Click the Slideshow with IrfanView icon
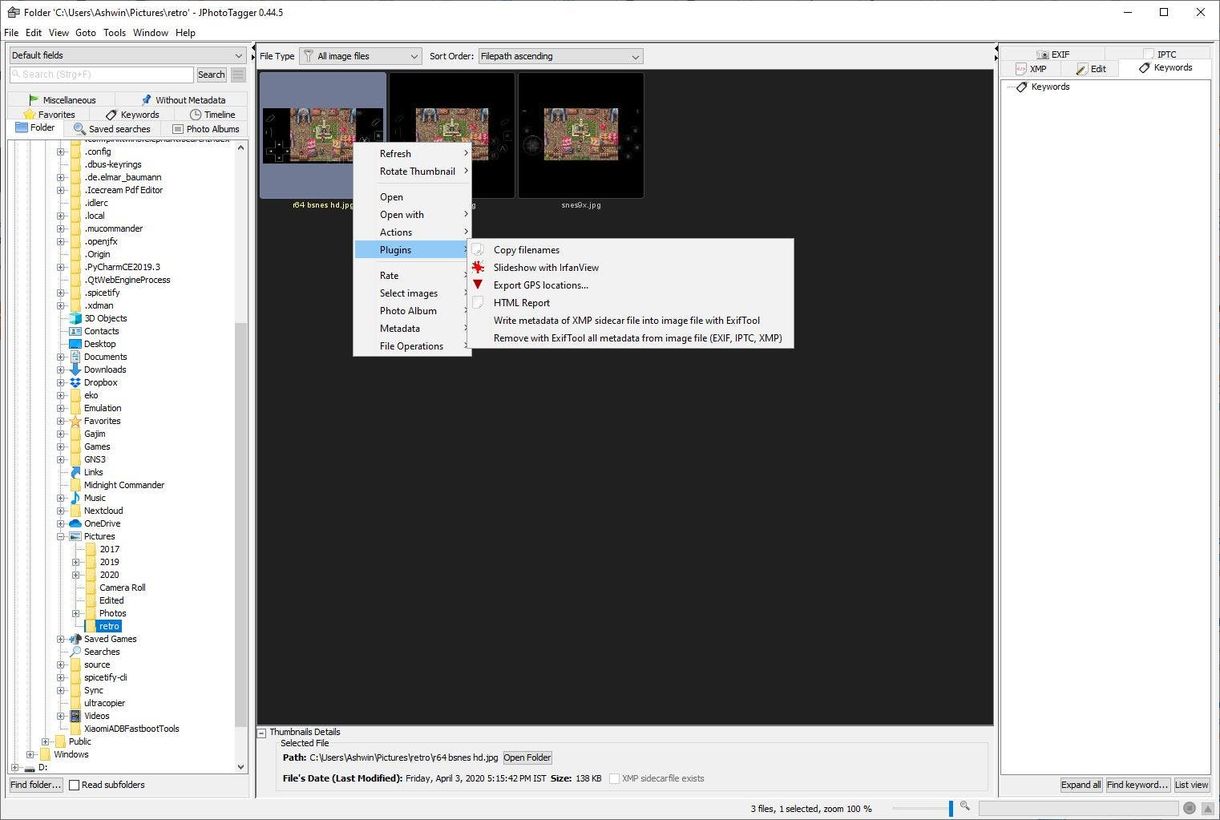The image size is (1220, 820). pyautogui.click(x=478, y=268)
